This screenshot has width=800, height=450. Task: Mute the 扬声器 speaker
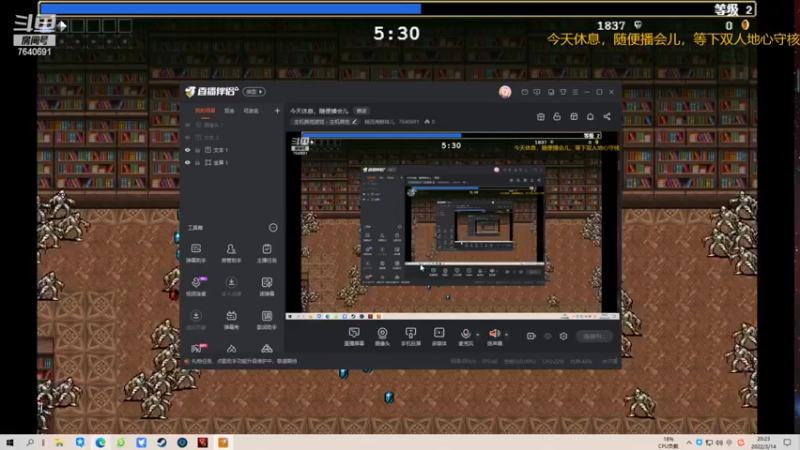(494, 337)
